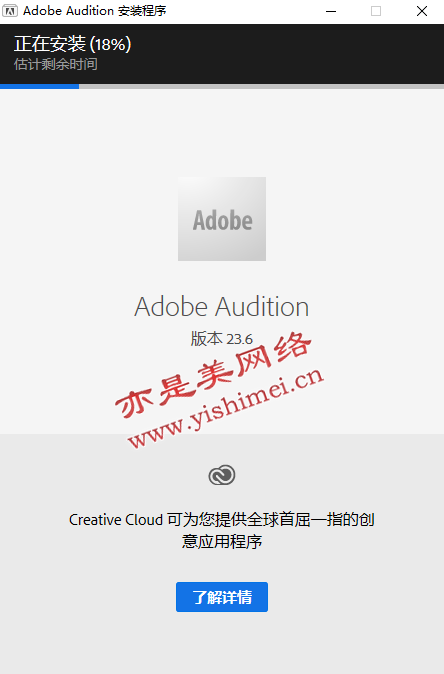Click the gray unfilled part of the progress bar
This screenshot has width=444, height=674.
(261, 86)
